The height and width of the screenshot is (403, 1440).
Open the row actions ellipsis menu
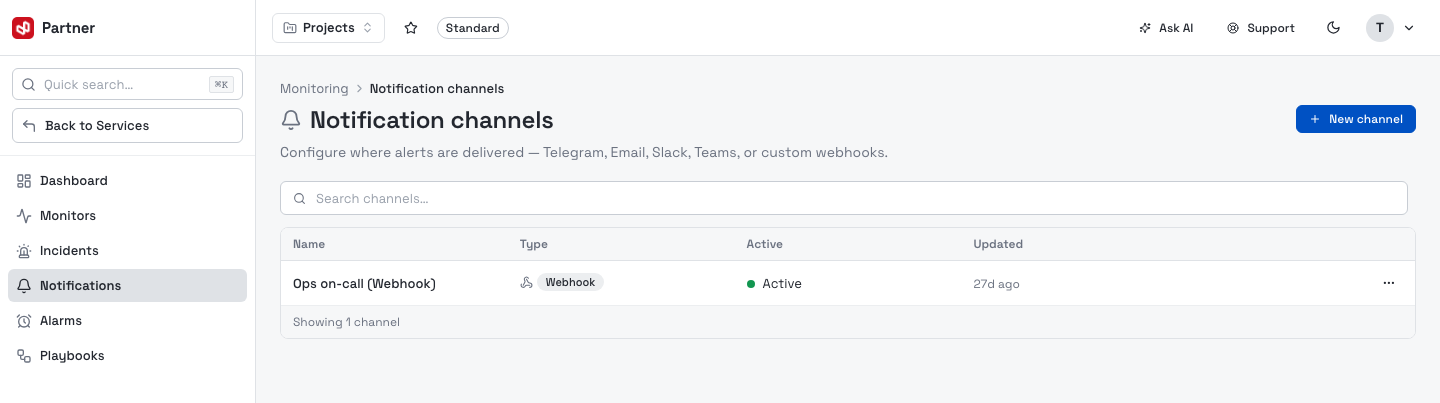1388,283
